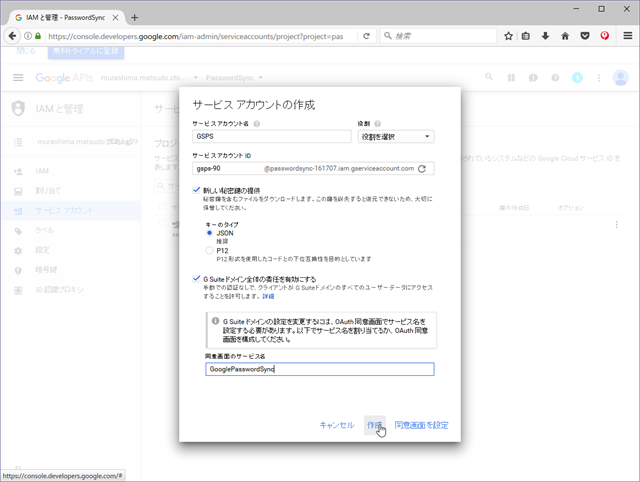Open the downloads arrow icon
The height and width of the screenshot is (482, 640).
pyautogui.click(x=545, y=36)
